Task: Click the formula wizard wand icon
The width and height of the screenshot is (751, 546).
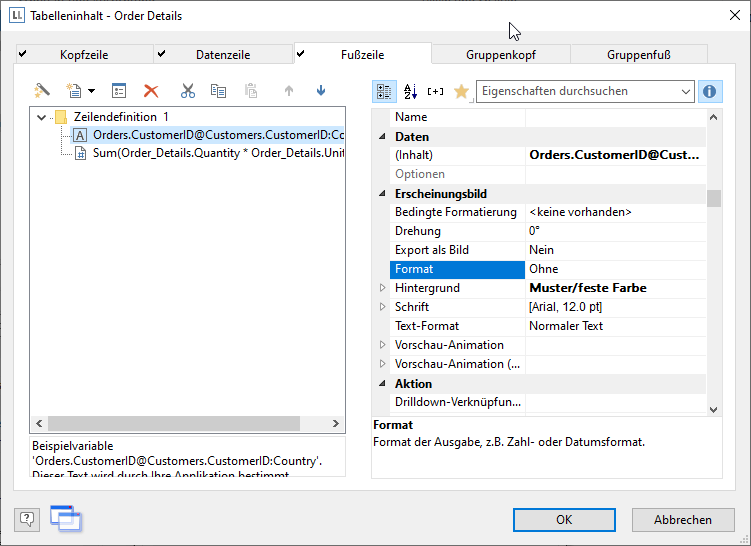Action: click(42, 91)
